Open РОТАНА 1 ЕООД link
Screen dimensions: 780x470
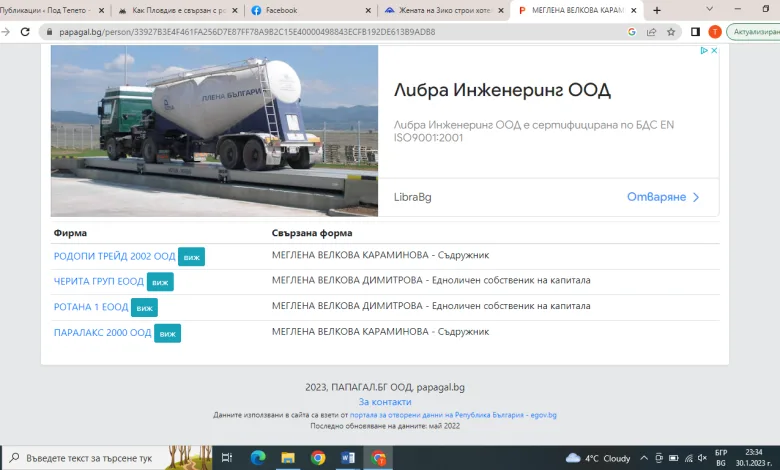[x=91, y=307]
